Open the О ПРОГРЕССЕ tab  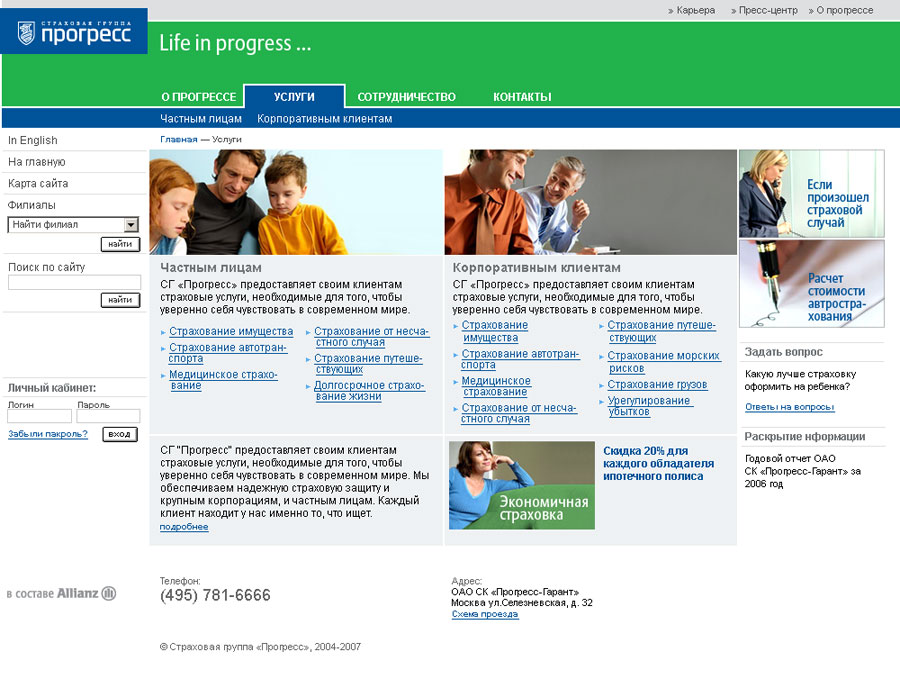199,97
